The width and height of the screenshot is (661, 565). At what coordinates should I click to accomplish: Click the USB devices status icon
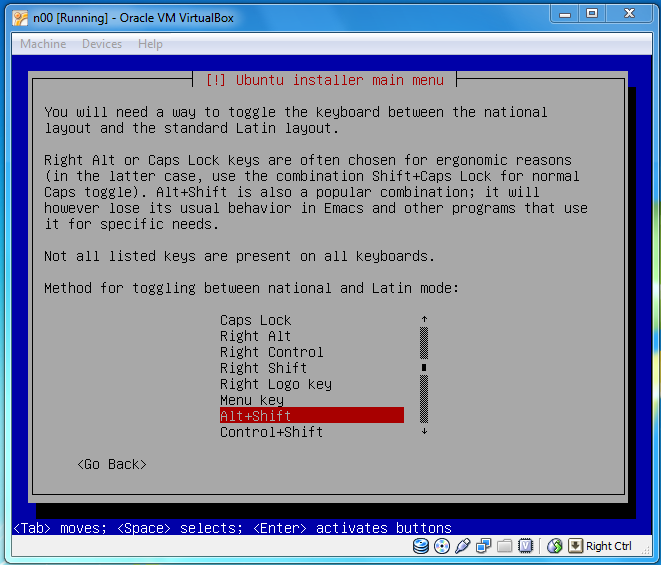[462, 546]
